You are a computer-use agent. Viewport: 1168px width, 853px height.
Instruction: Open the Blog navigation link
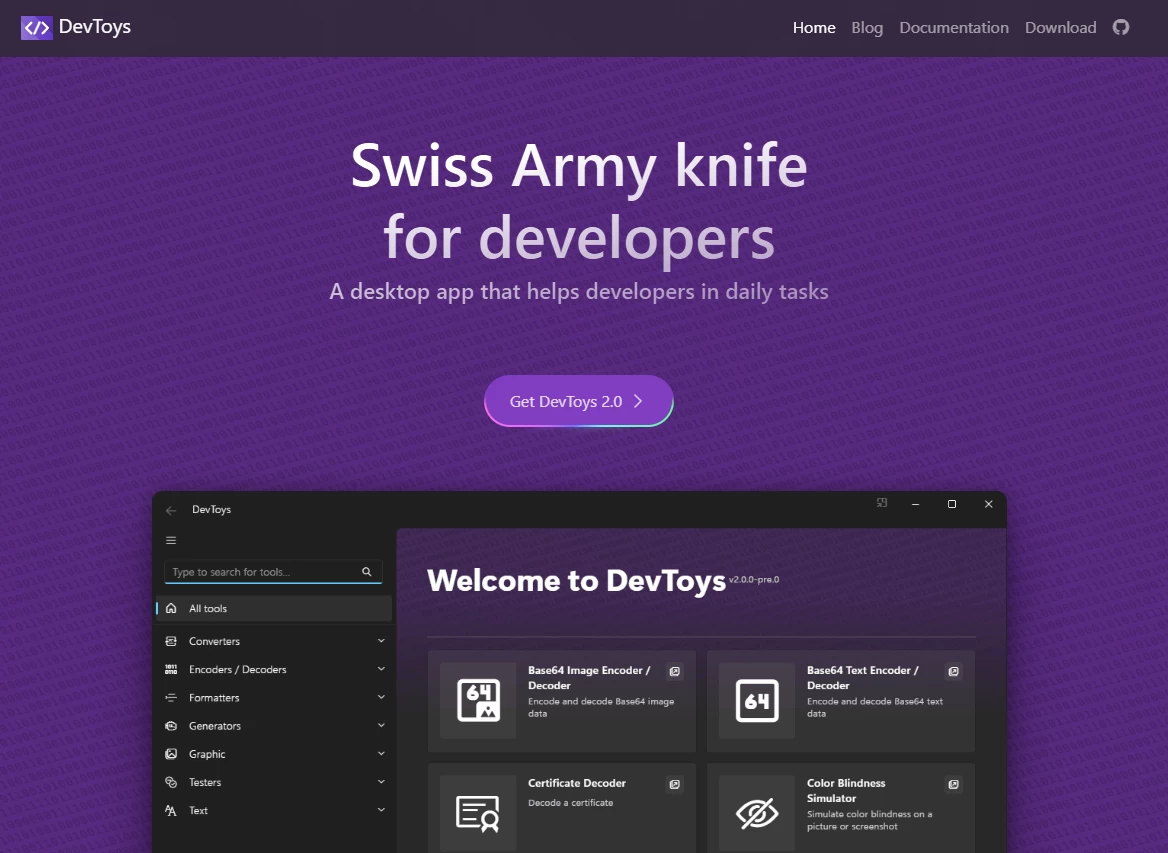pos(867,27)
